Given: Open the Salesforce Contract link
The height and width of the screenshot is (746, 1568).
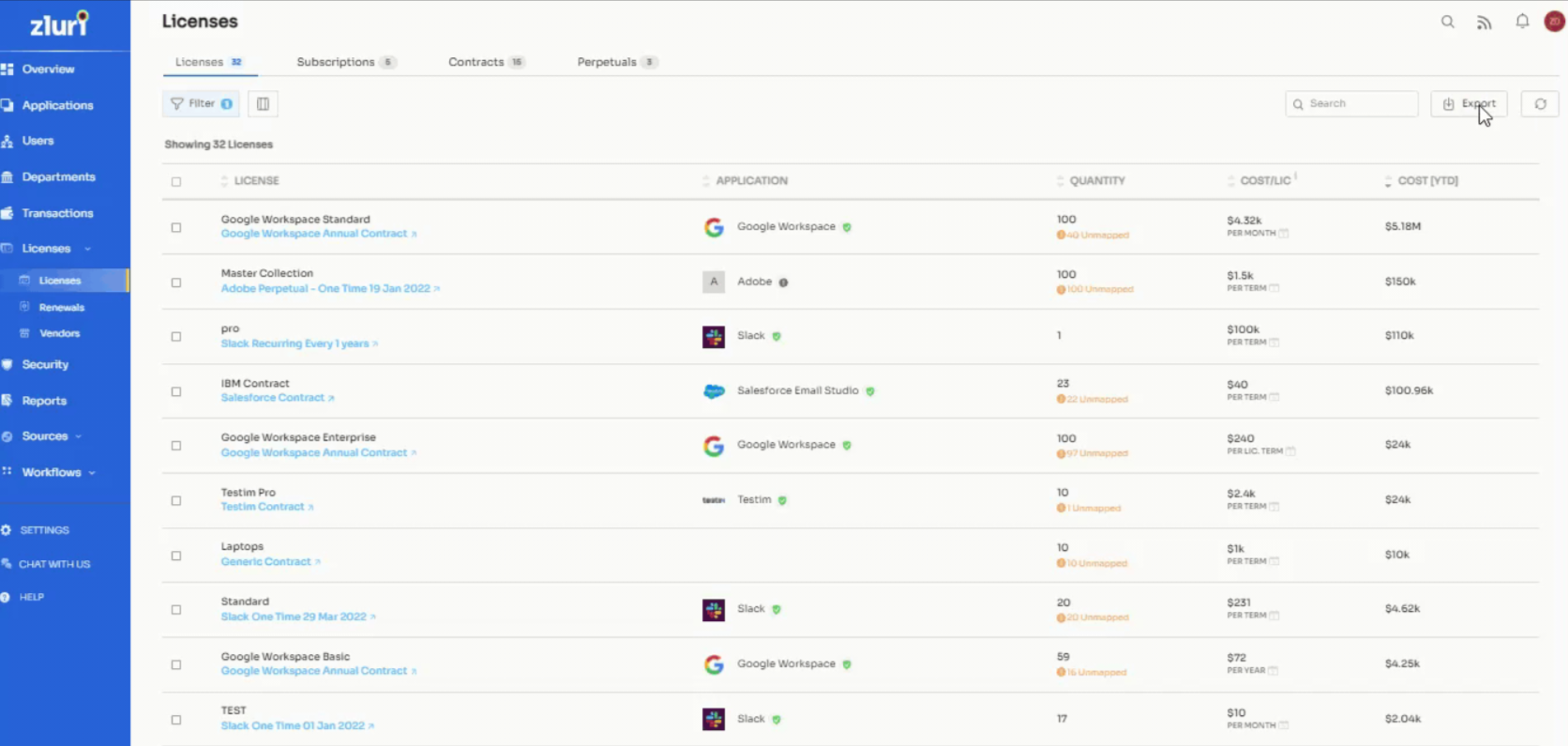Looking at the screenshot, I should point(277,398).
